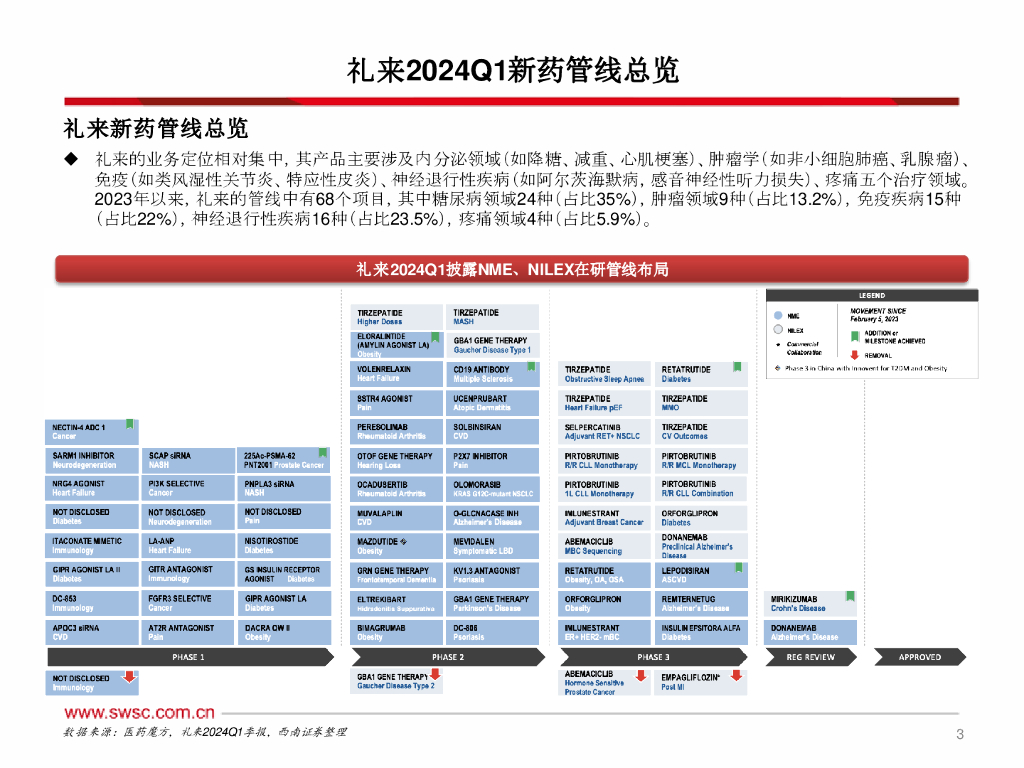Select the NRG4 AGONIST Heart Failure card

(92, 488)
